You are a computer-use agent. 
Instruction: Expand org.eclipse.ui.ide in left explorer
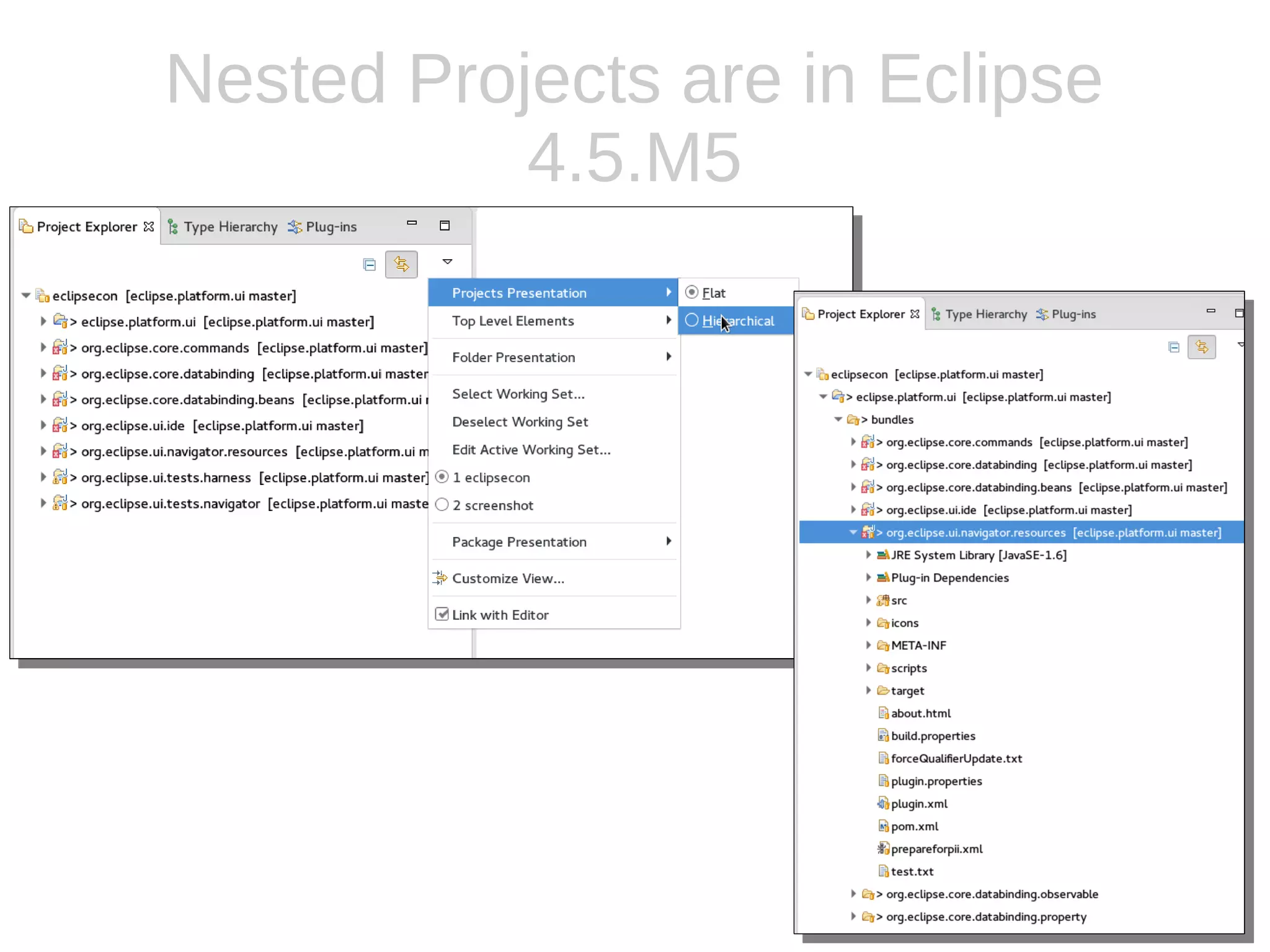[43, 425]
